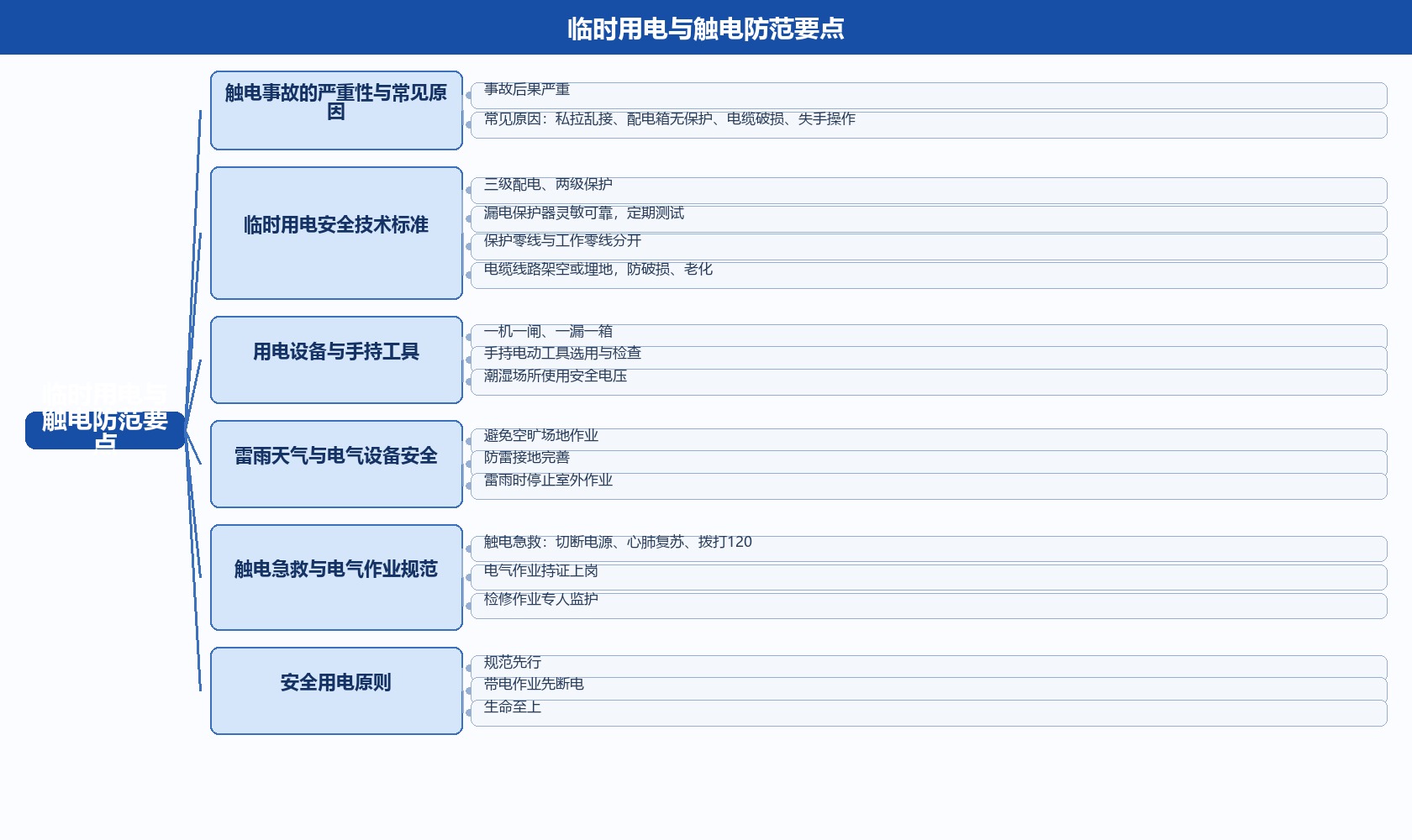Click leaf 避免空旷场地作业
Viewport: 1412px width, 840px height.
[929, 440]
